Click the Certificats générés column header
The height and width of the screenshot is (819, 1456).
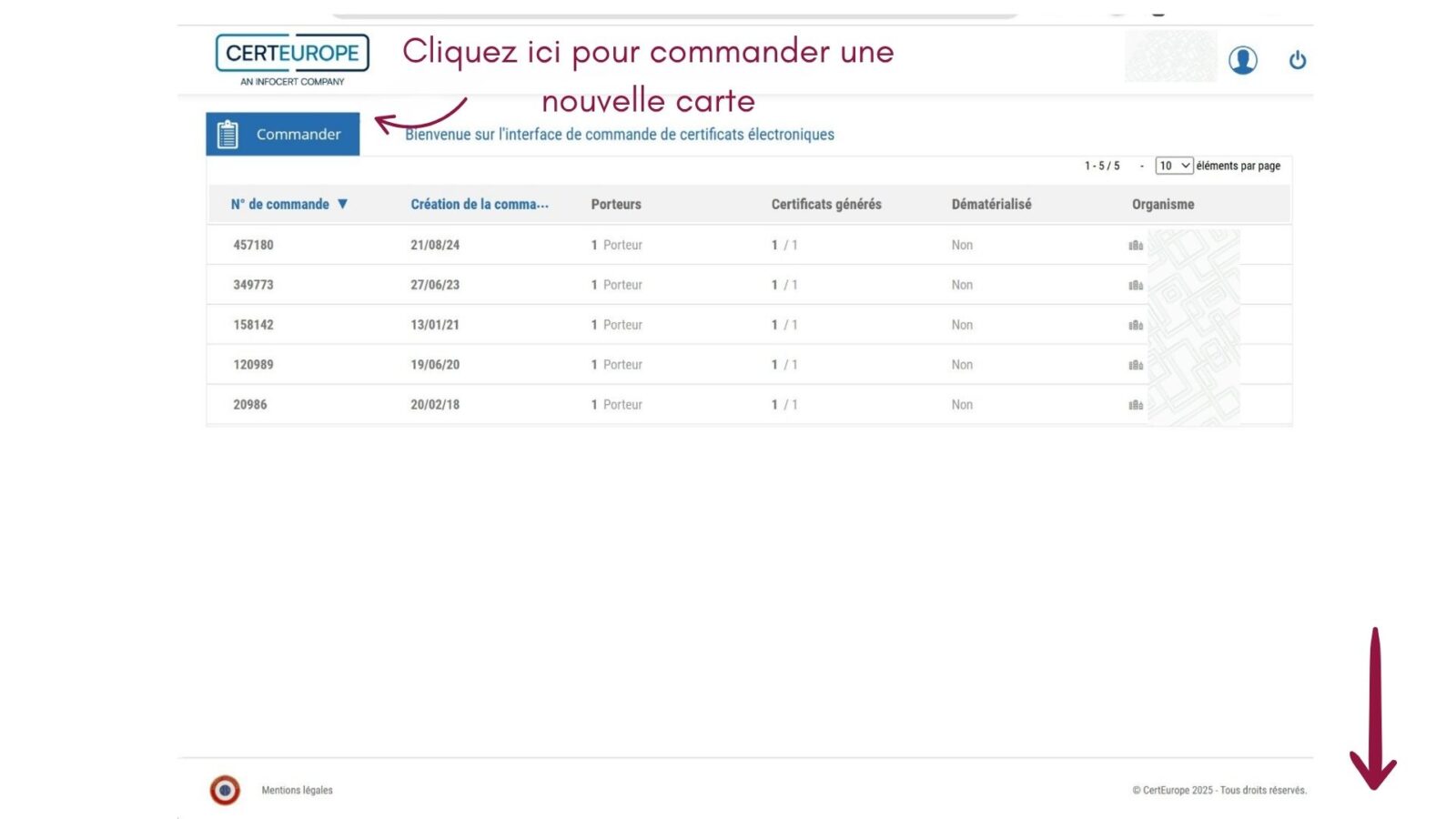(826, 204)
